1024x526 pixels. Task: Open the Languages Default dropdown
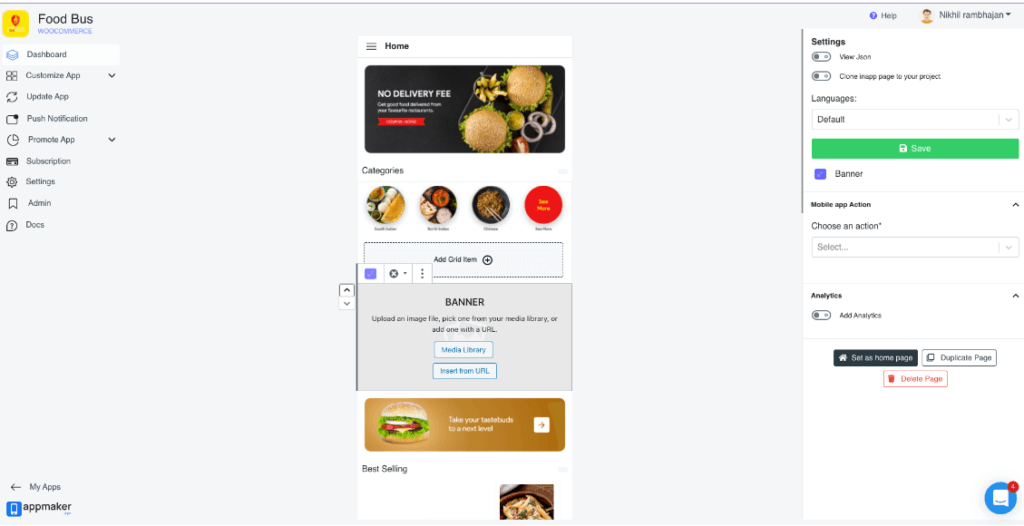pyautogui.click(x=915, y=120)
